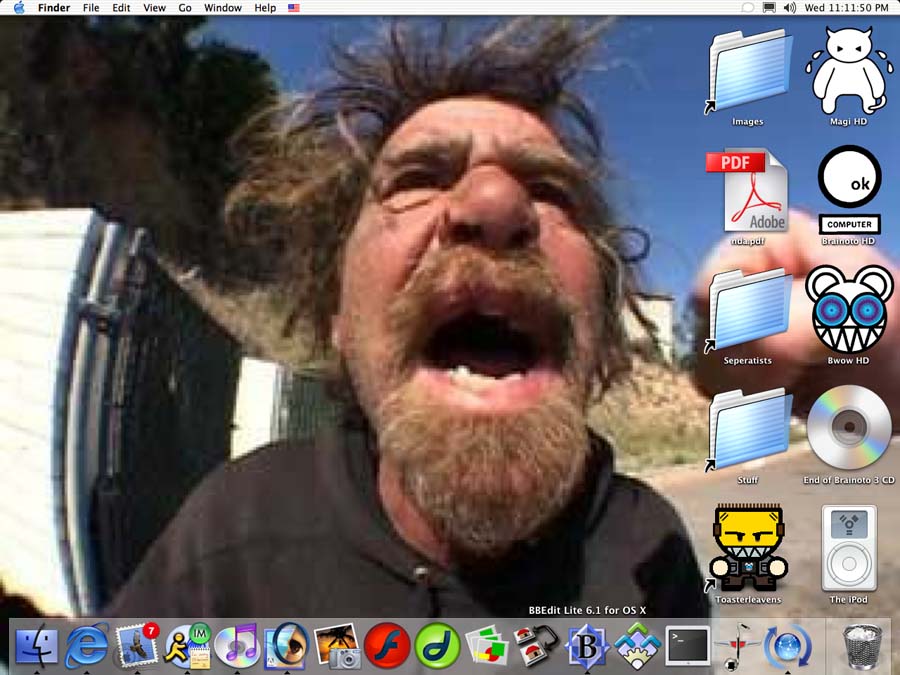Launch Internet Explorer from the Dock
The width and height of the screenshot is (900, 675).
click(x=86, y=646)
